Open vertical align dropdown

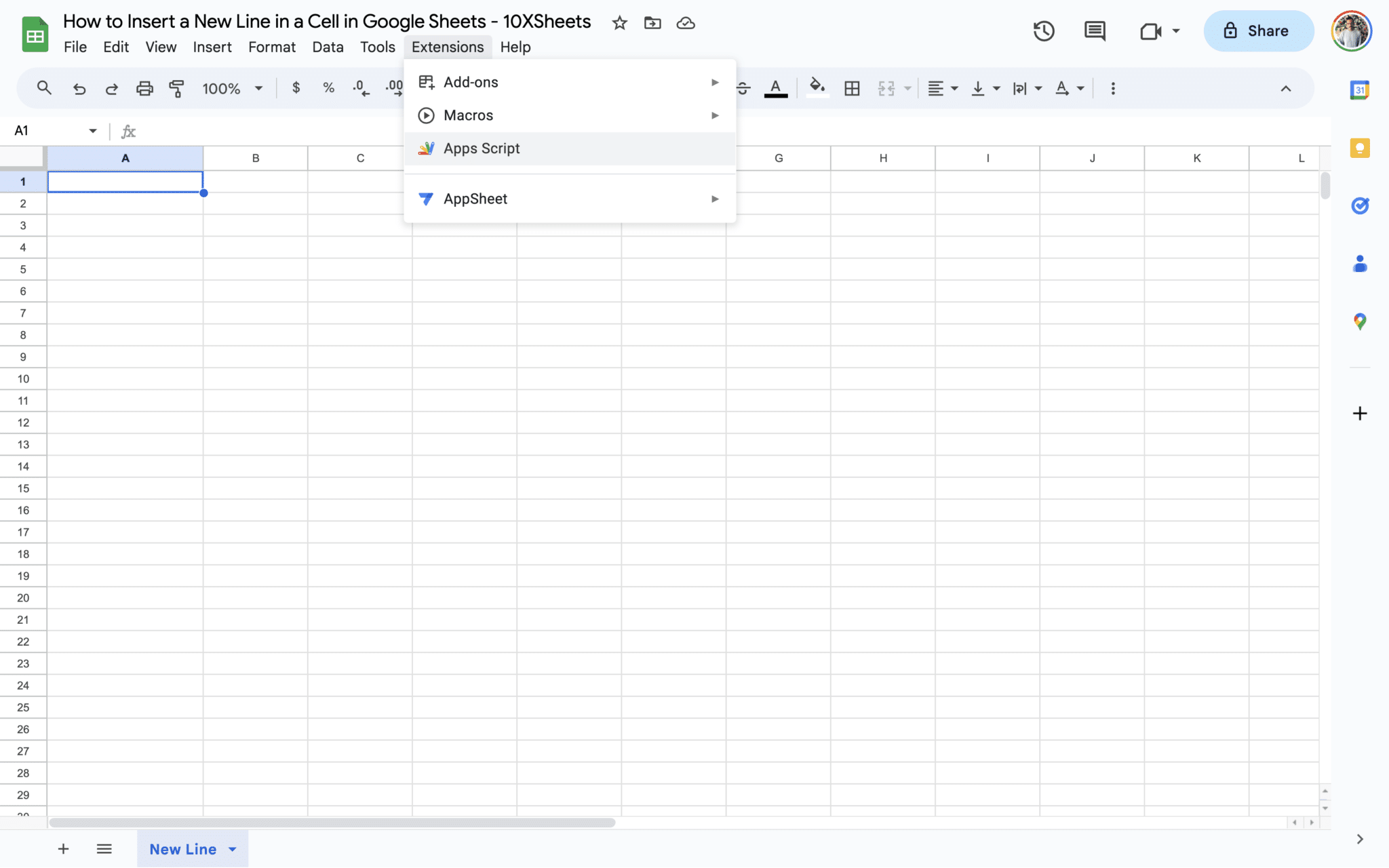coord(985,88)
